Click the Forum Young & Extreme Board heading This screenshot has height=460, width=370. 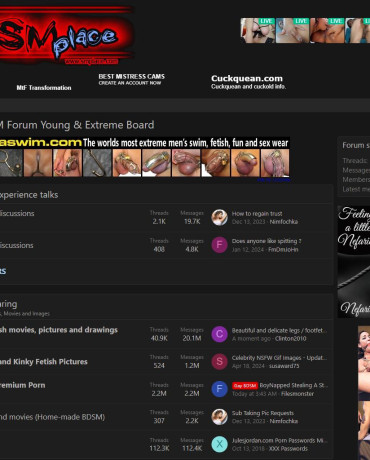pyautogui.click(x=77, y=125)
